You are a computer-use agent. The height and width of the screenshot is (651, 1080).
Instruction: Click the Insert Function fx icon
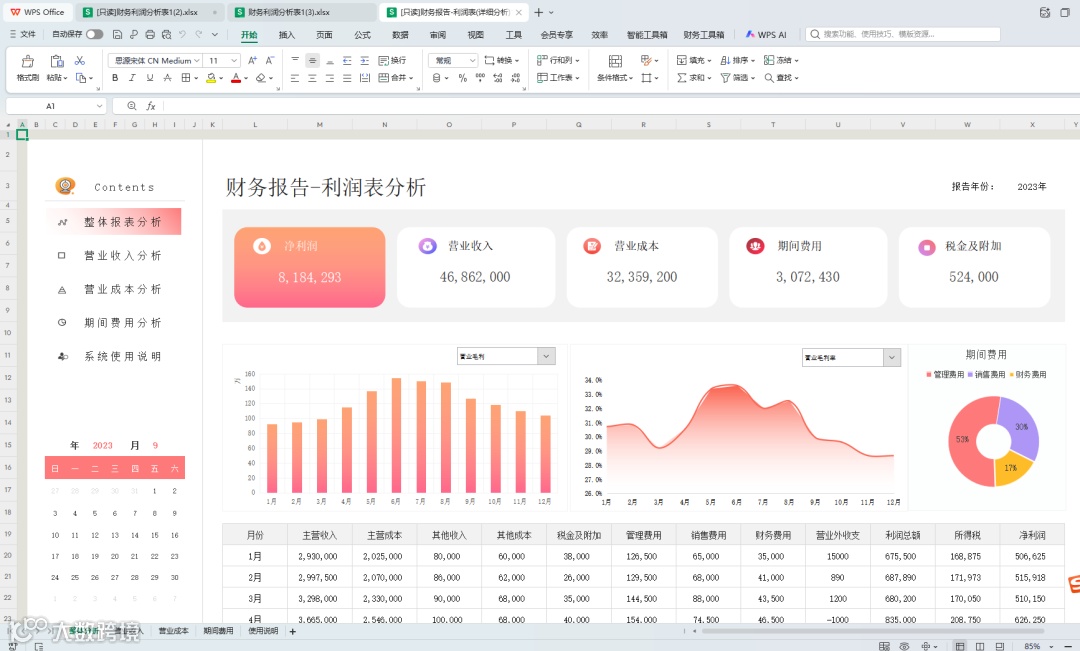[x=151, y=105]
